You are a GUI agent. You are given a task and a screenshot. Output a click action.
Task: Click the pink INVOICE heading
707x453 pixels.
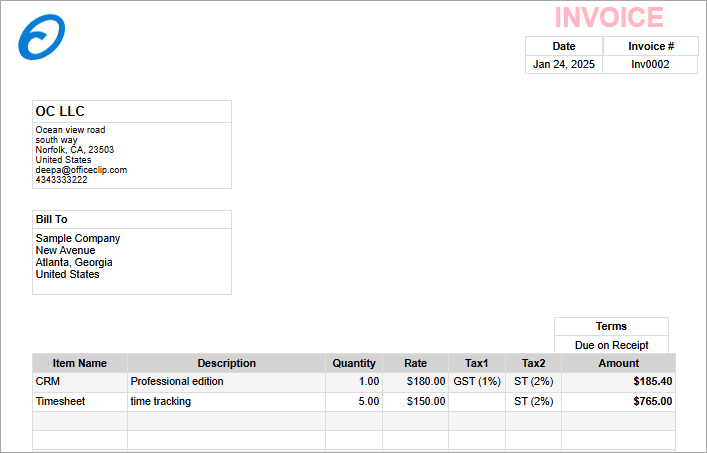pyautogui.click(x=609, y=18)
